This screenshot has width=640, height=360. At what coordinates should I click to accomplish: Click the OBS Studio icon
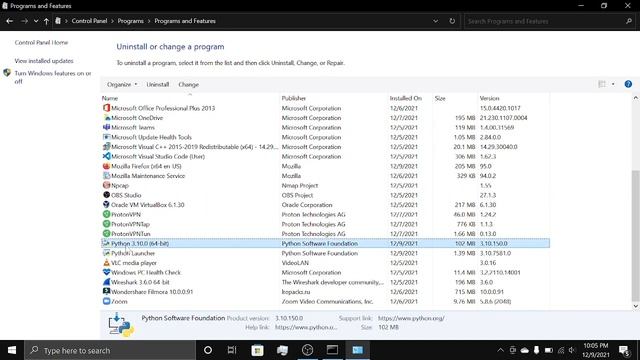pos(106,195)
